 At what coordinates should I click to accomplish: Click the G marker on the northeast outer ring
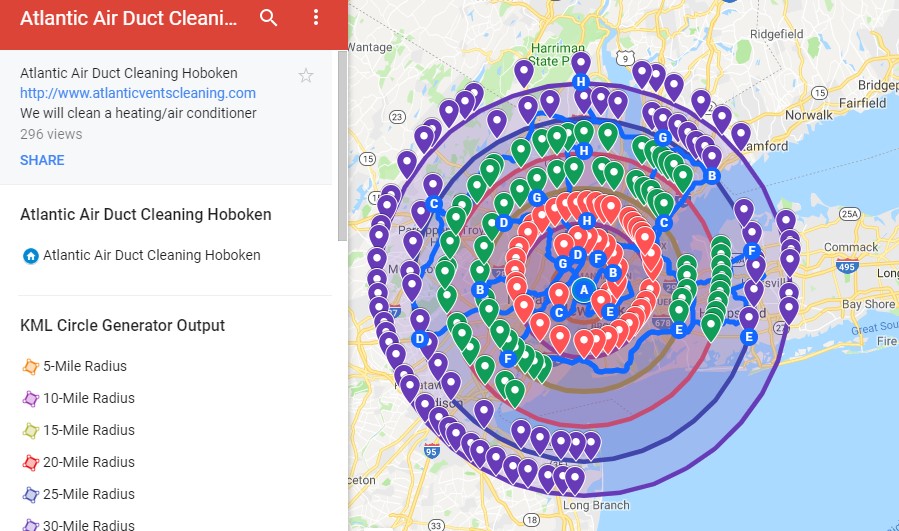(x=663, y=138)
